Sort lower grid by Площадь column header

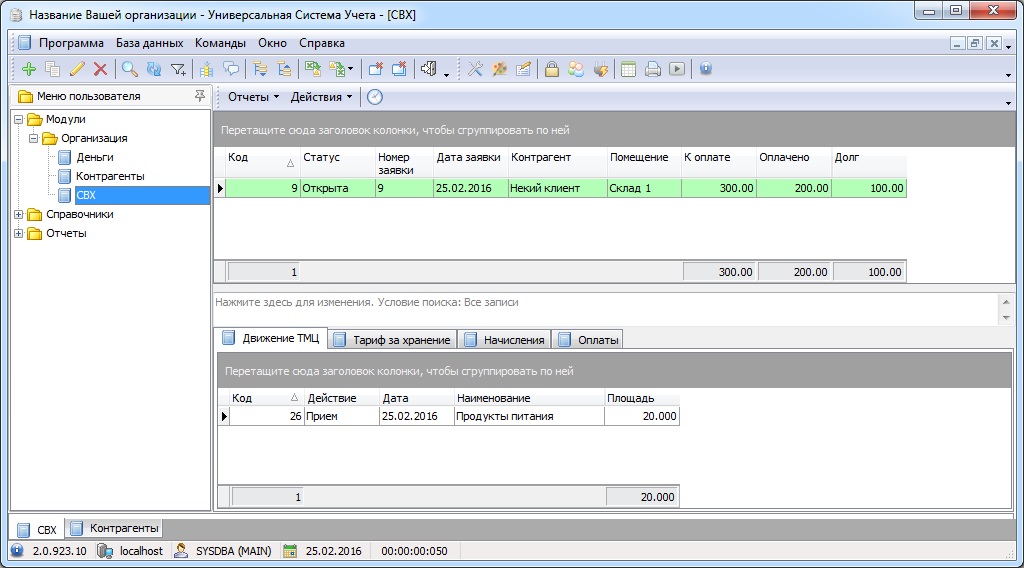(642, 398)
